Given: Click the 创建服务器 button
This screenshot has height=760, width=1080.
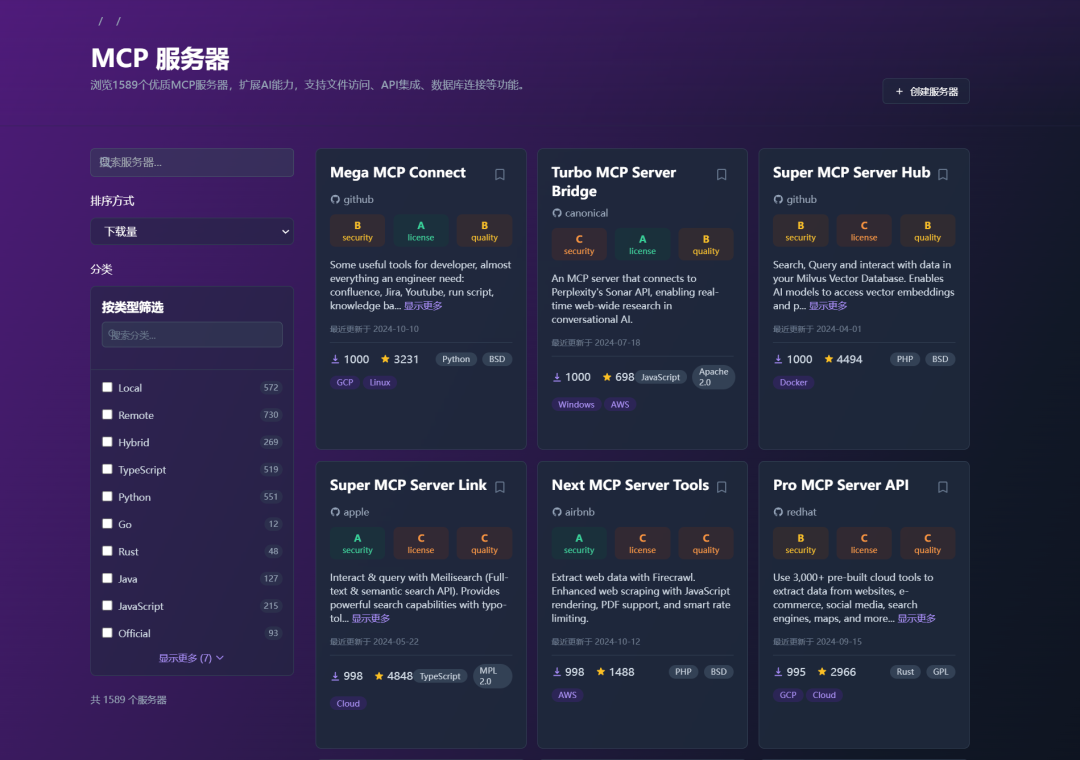Looking at the screenshot, I should 926,92.
